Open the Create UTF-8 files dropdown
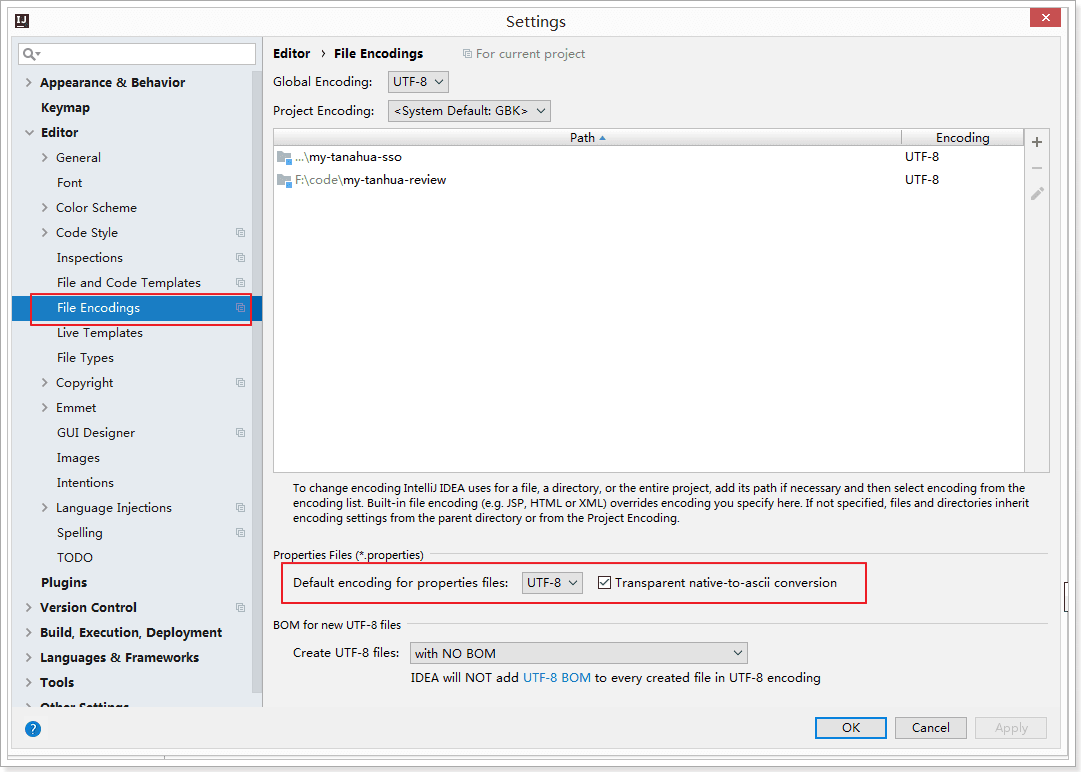1081x772 pixels. tap(578, 653)
